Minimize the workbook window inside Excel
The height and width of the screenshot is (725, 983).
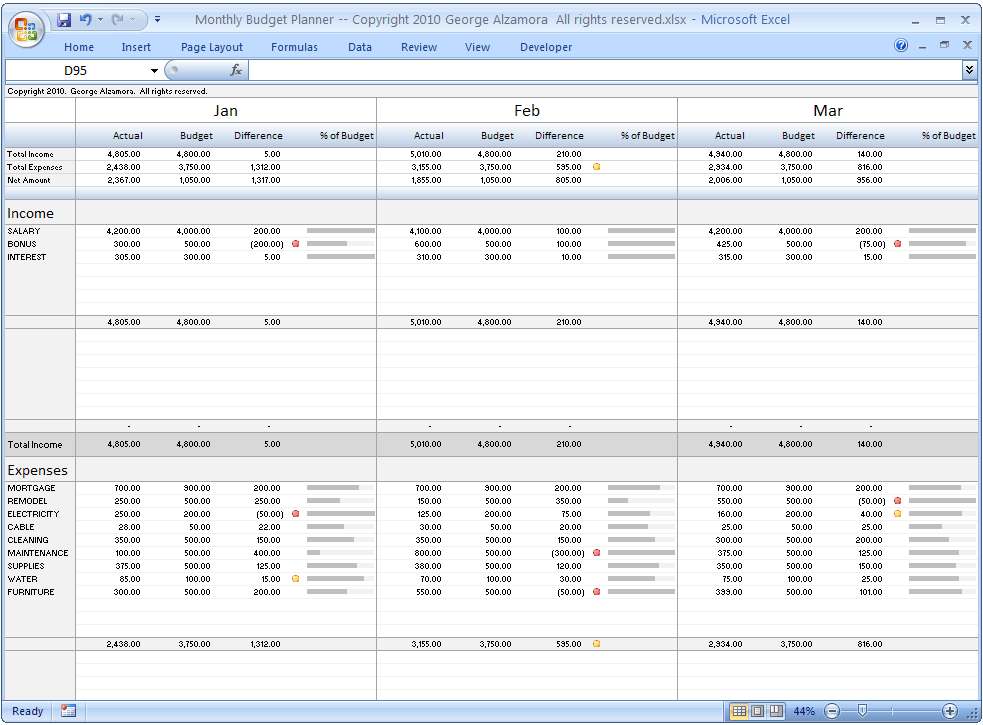coord(922,46)
